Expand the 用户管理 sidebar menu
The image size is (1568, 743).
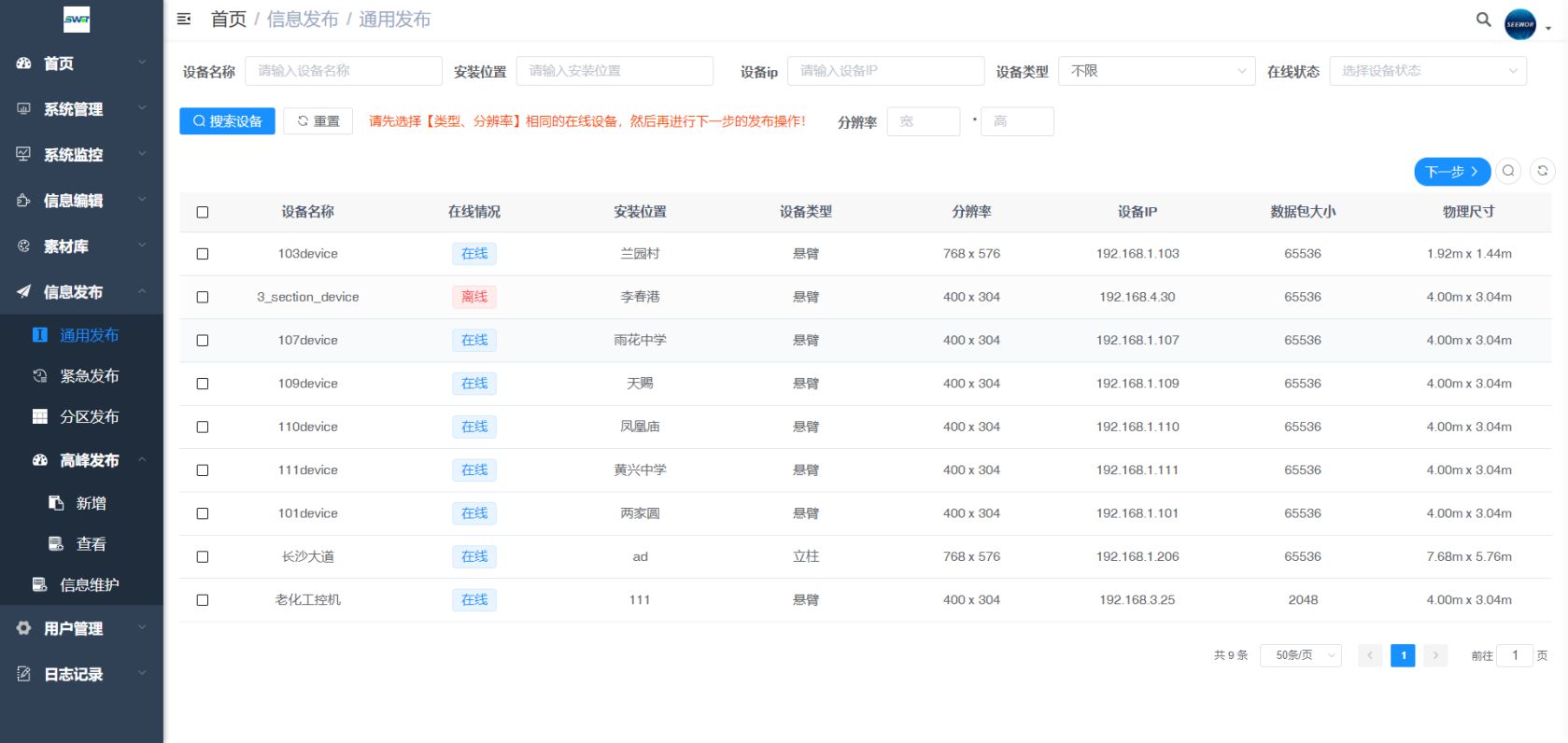81,629
